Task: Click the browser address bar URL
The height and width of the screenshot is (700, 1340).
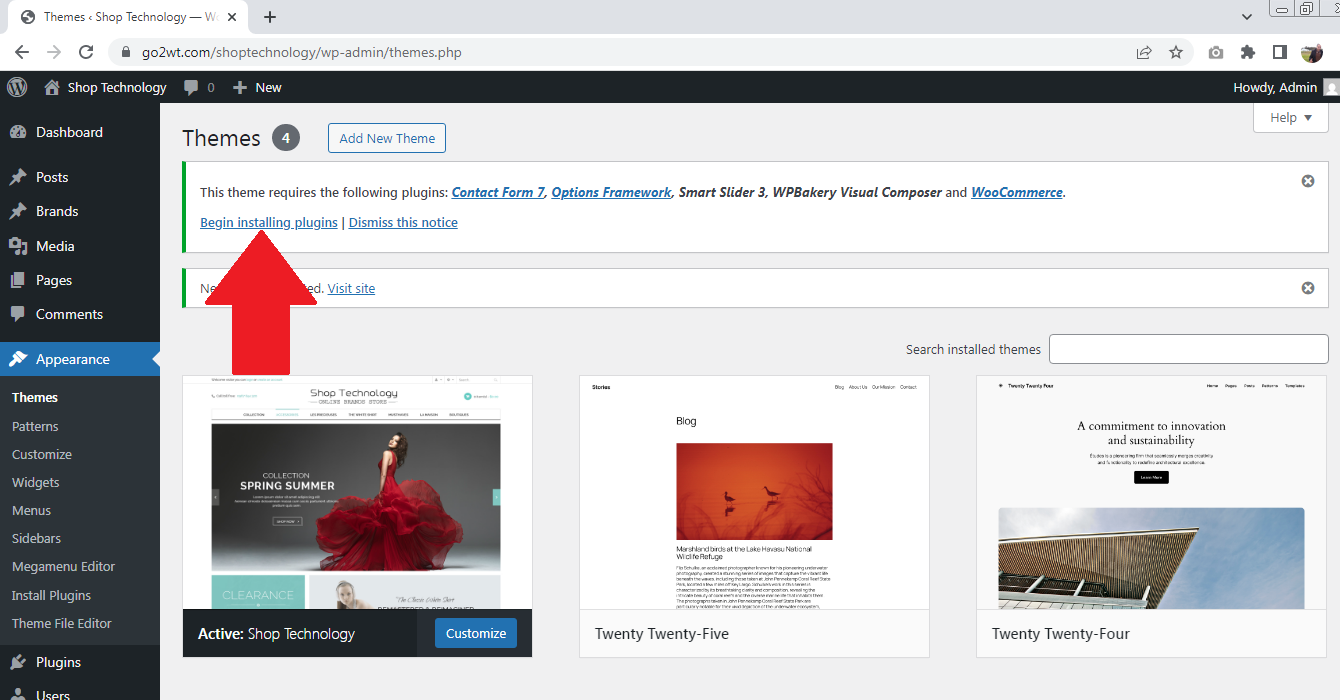Action: 302,52
